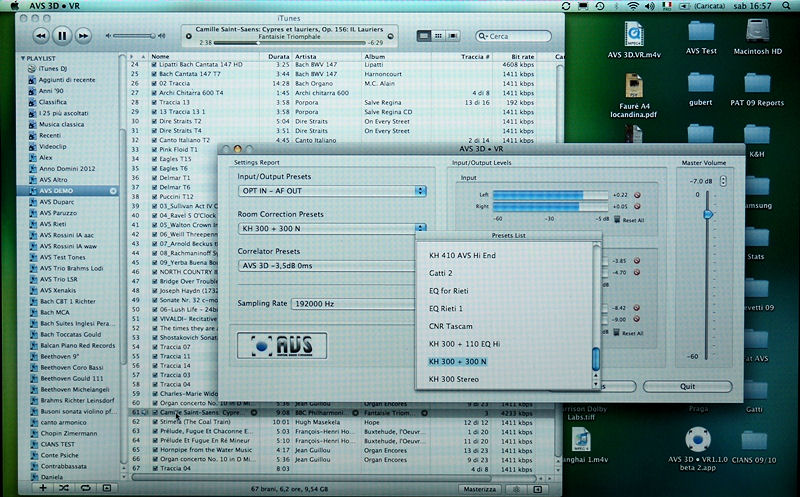
Task: Choose CNR Tascam preset
Action: tap(451, 326)
